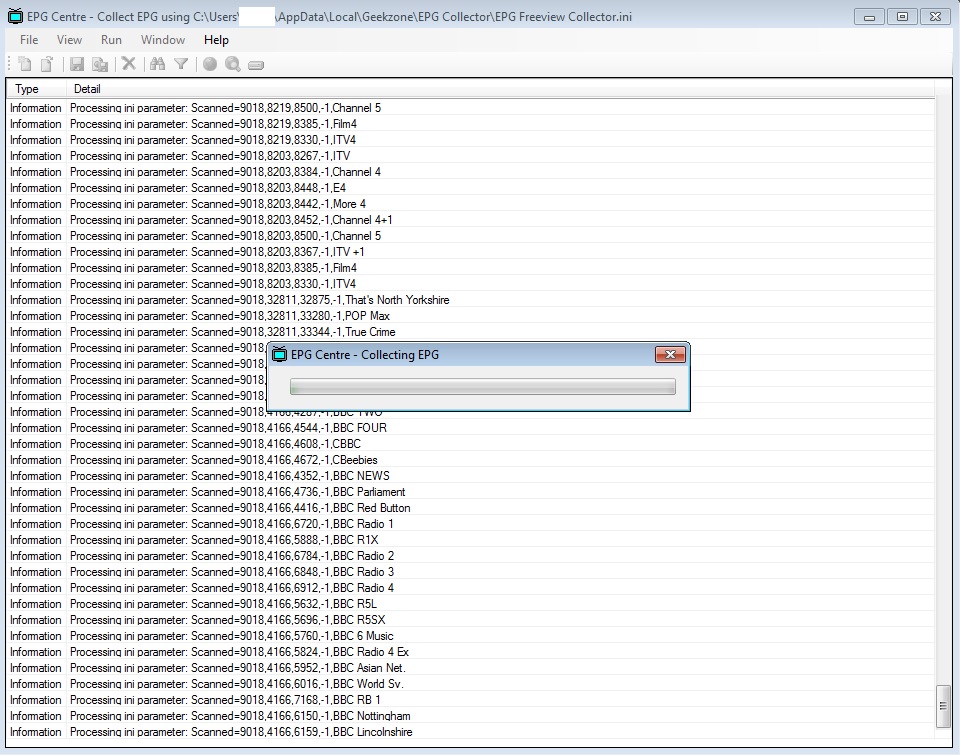Click the magnifier search toolbar icon

pyautogui.click(x=233, y=64)
